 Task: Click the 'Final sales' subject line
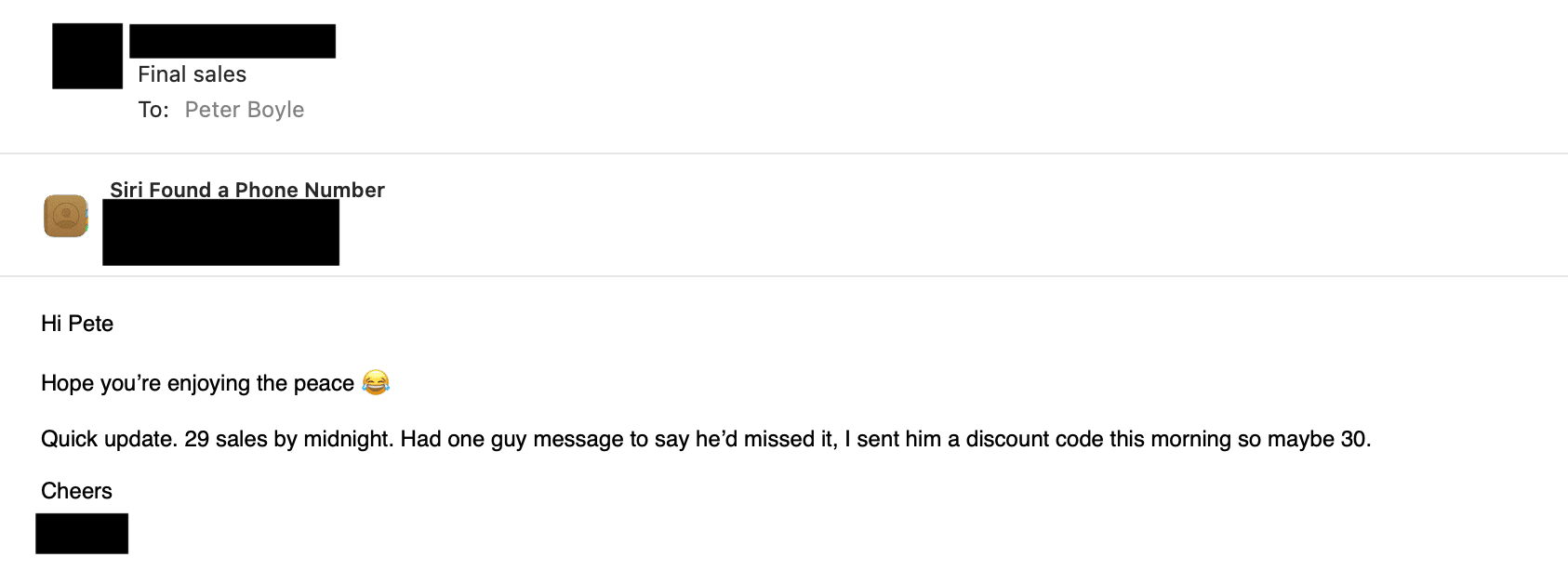tap(193, 74)
